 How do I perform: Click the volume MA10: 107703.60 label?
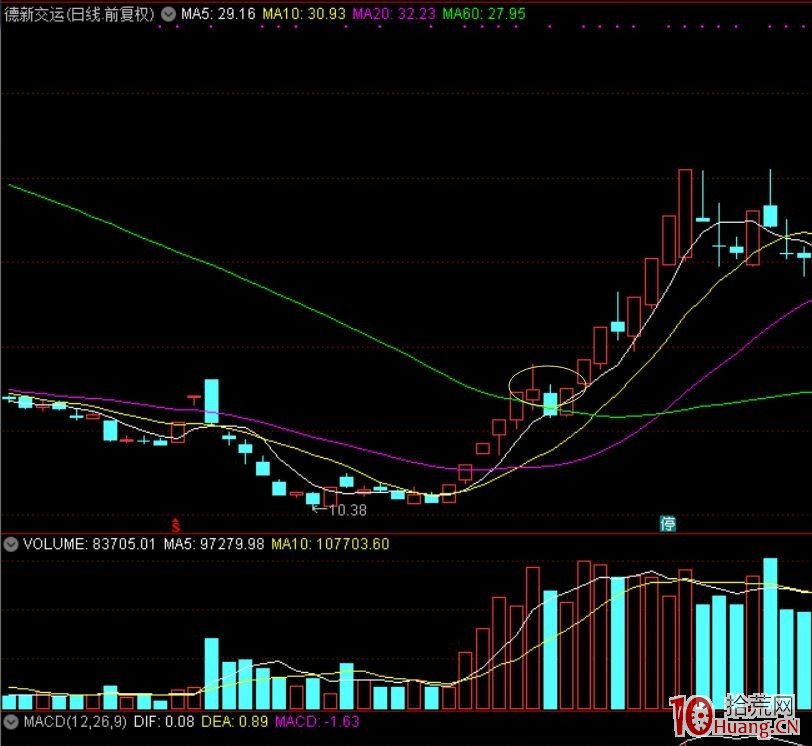coord(330,544)
